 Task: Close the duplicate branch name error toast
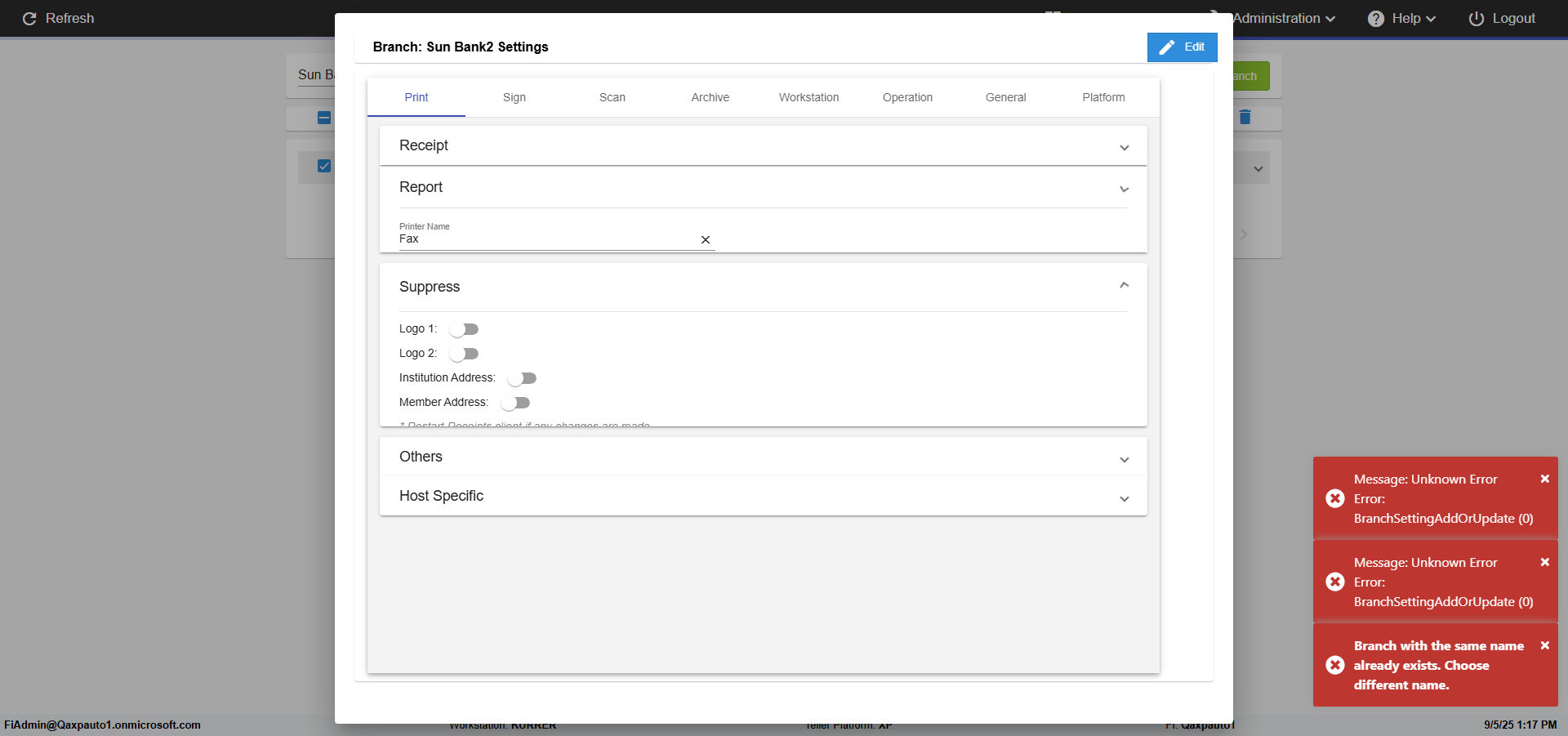point(1544,646)
